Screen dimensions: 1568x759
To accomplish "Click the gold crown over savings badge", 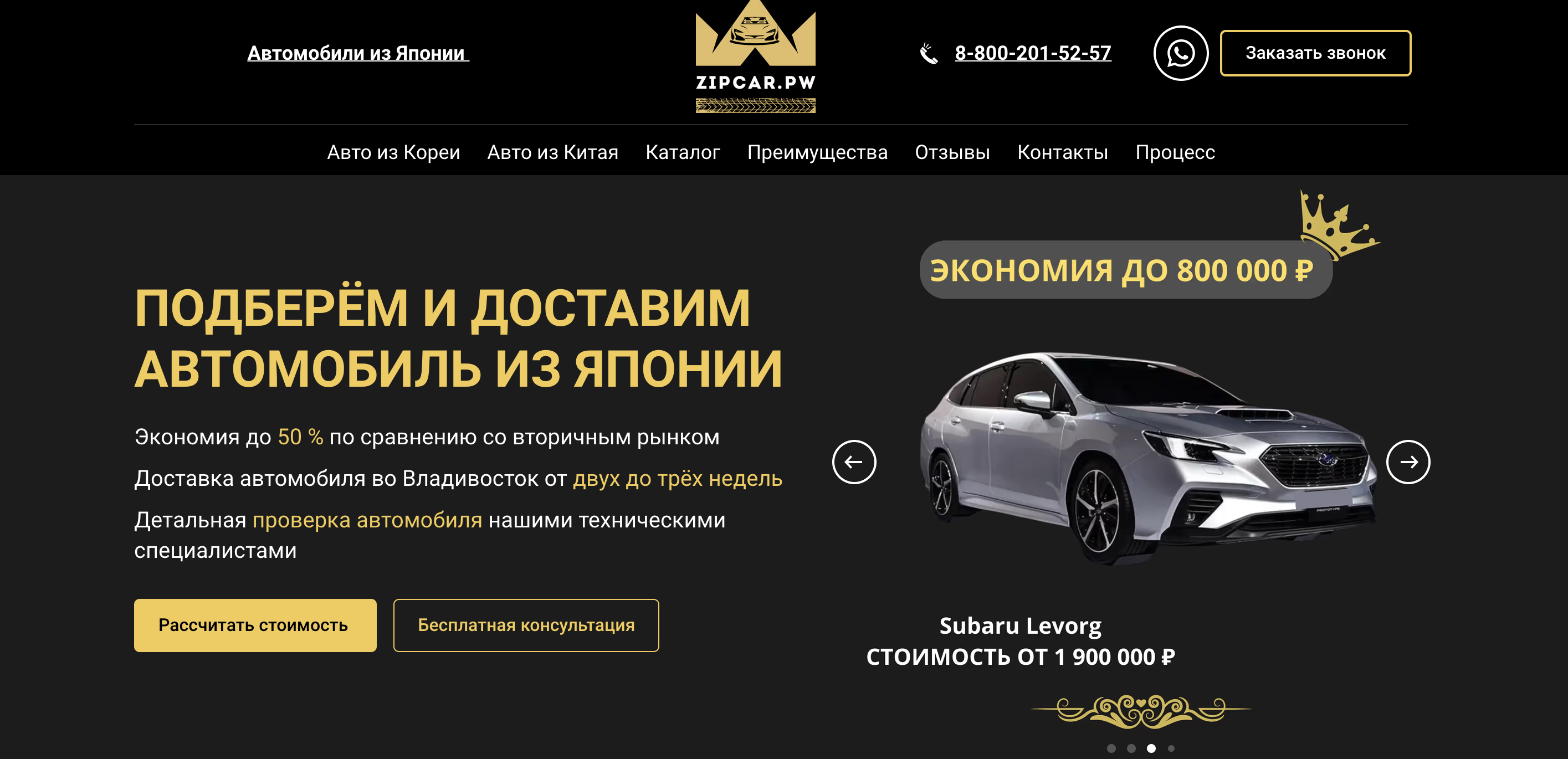I will [x=1339, y=224].
